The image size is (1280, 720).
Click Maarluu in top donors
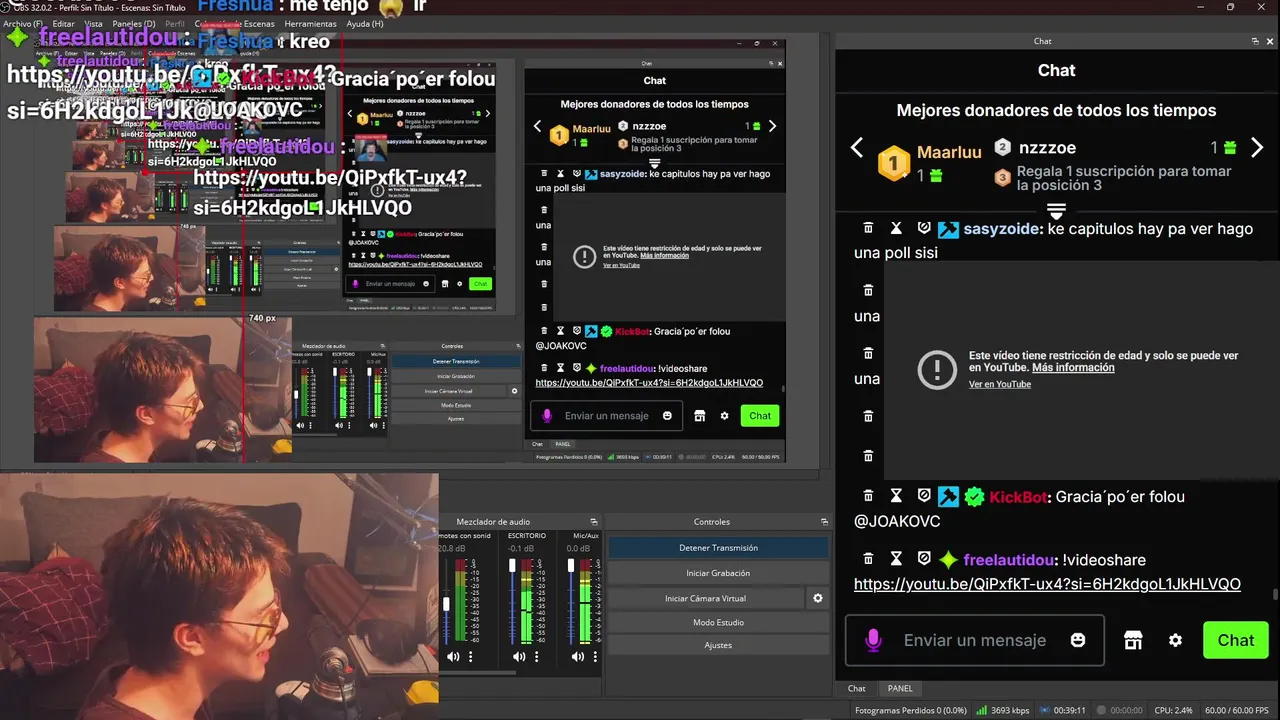pos(949,155)
